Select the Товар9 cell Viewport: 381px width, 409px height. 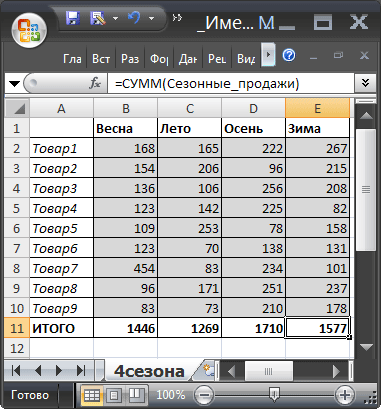(x=61, y=308)
